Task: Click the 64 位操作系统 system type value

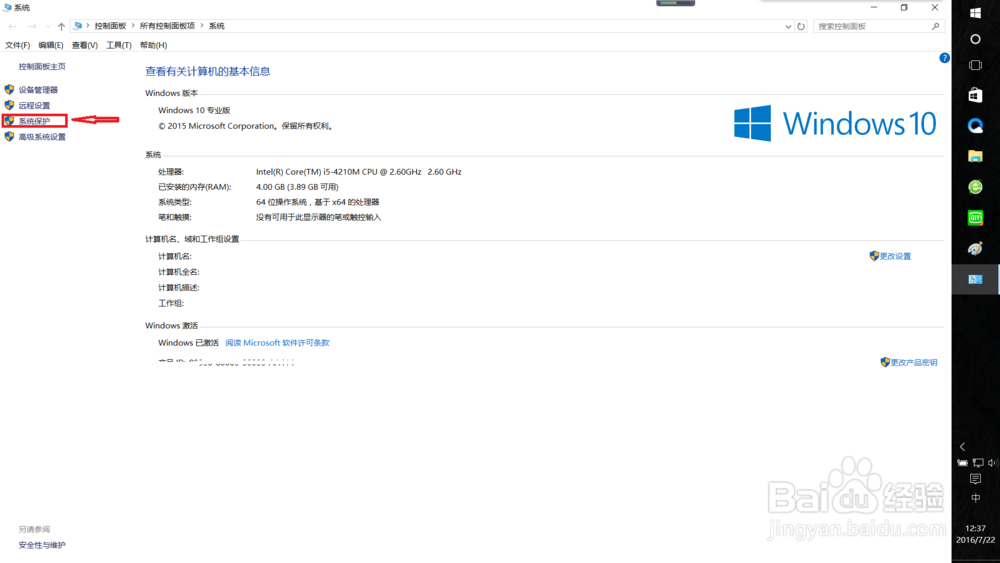Action: pos(318,202)
